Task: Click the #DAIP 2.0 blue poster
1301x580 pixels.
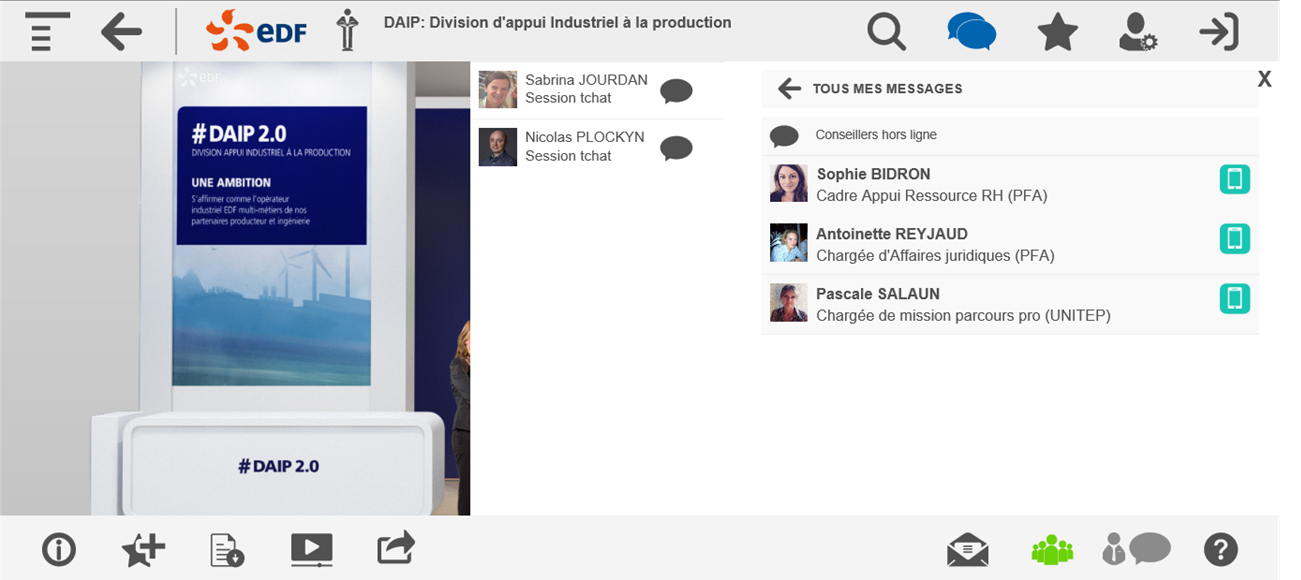Action: 272,175
